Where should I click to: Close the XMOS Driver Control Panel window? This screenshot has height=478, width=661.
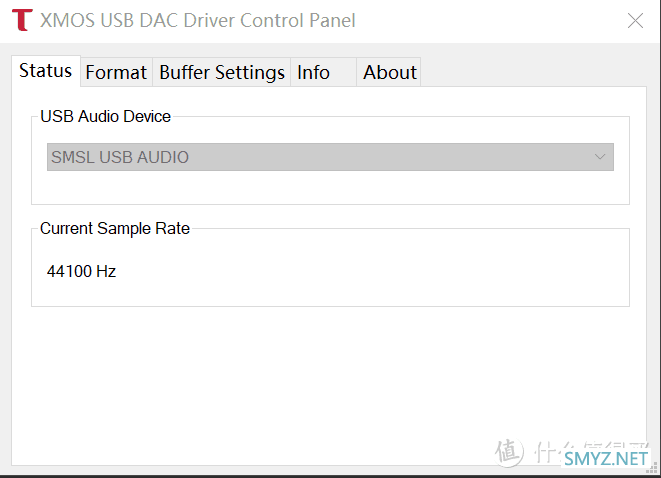click(634, 20)
